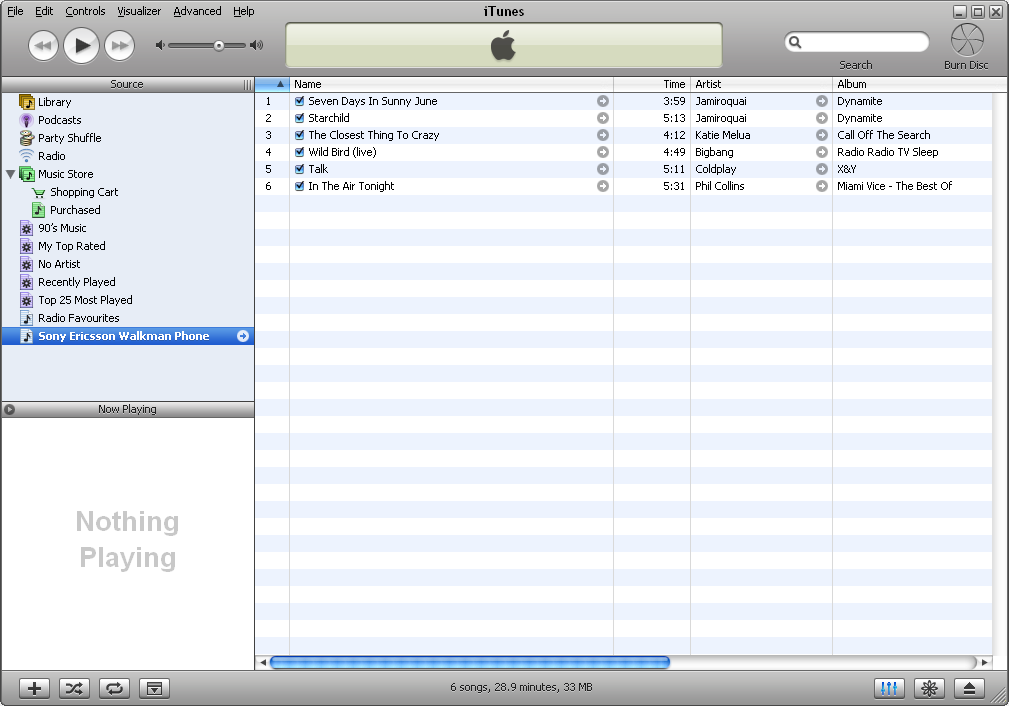1009x706 pixels.
Task: Click the volume slider knob
Action: (219, 45)
